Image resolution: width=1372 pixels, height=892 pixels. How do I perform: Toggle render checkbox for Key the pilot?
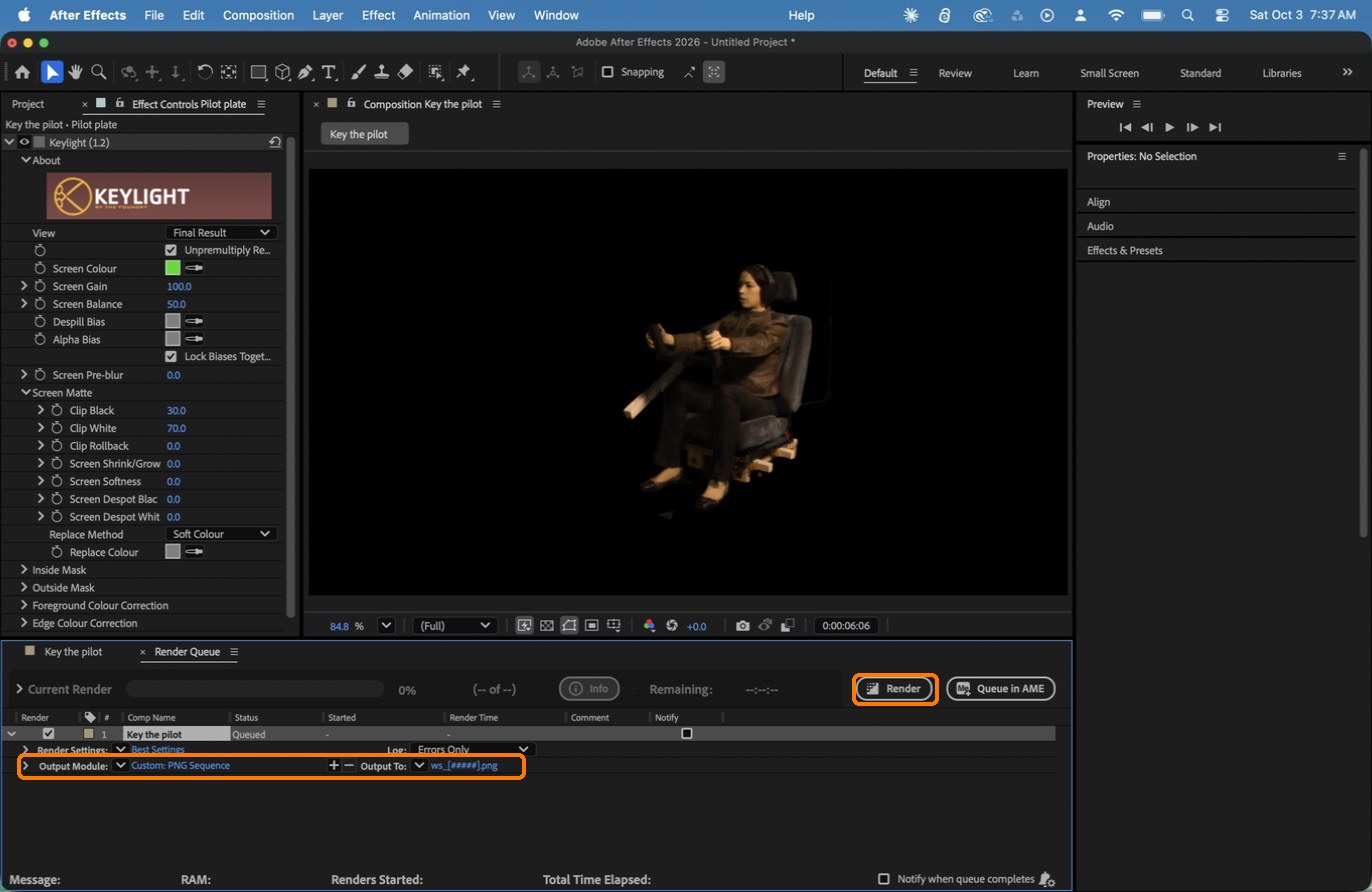[48, 733]
